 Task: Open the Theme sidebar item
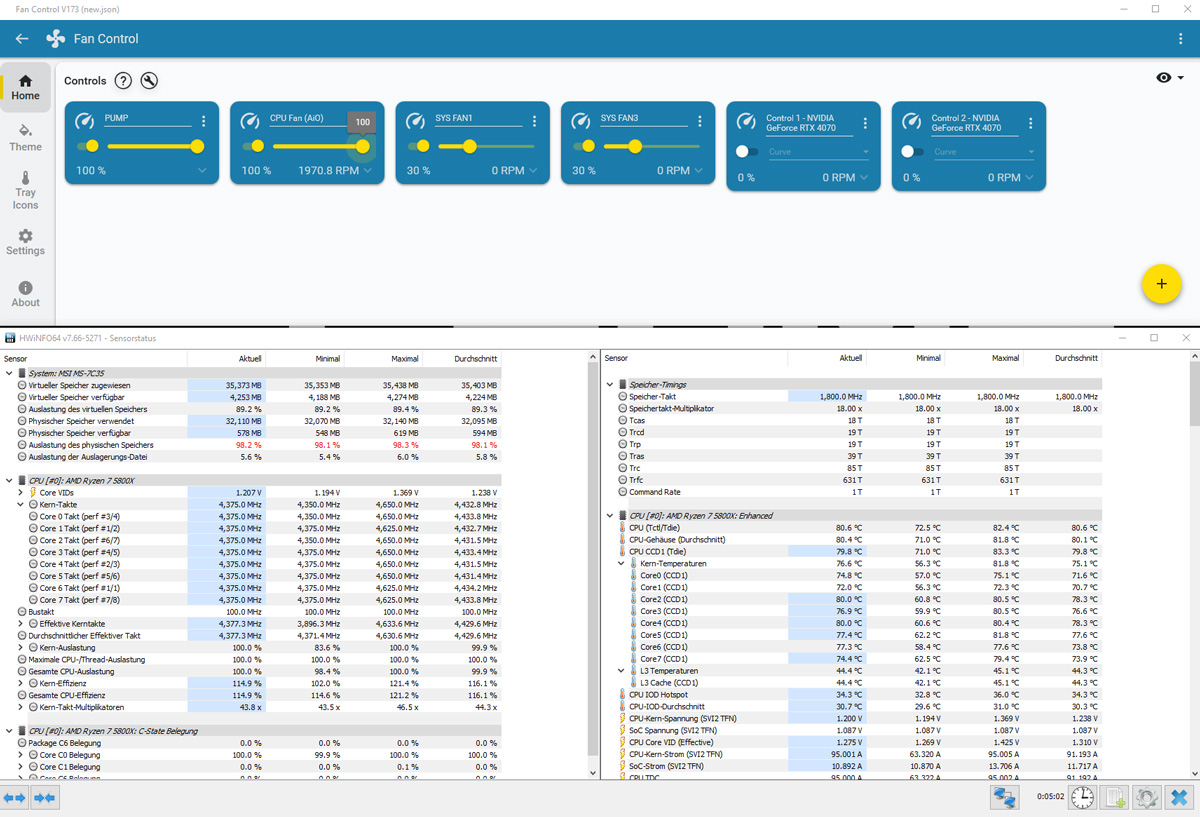coord(25,139)
